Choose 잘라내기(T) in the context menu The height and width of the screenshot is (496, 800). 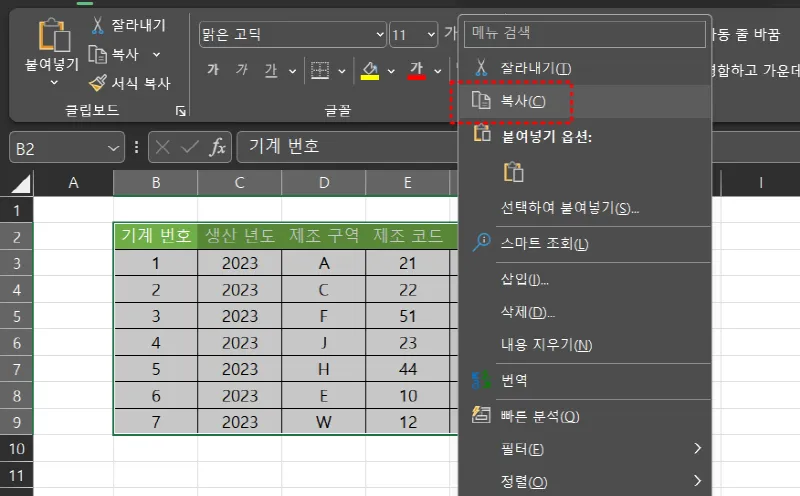pos(585,68)
